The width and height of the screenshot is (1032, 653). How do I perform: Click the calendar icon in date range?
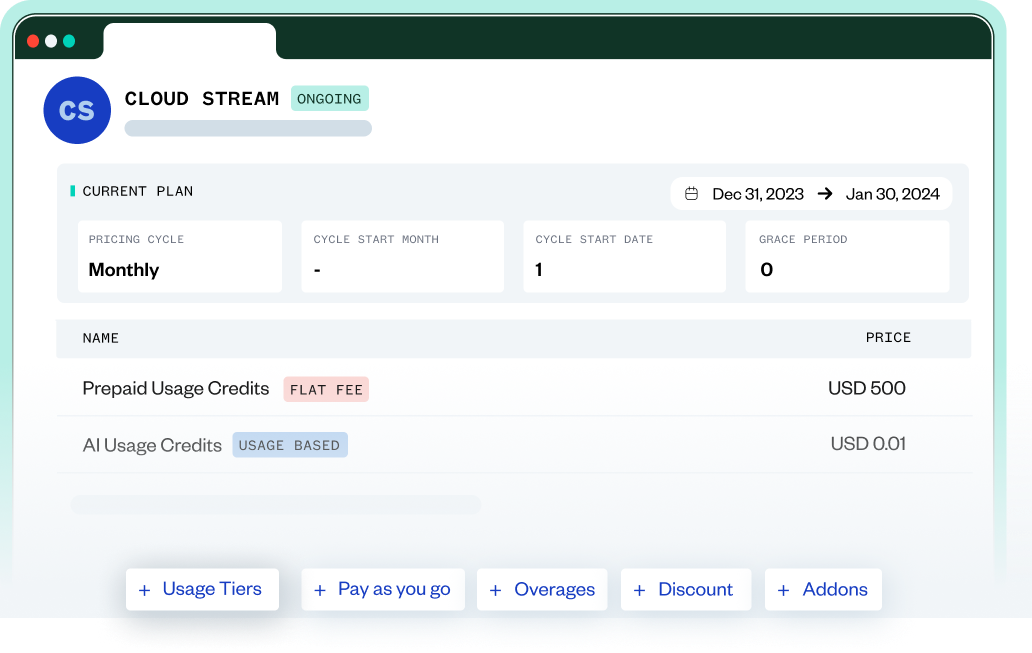coord(691,194)
